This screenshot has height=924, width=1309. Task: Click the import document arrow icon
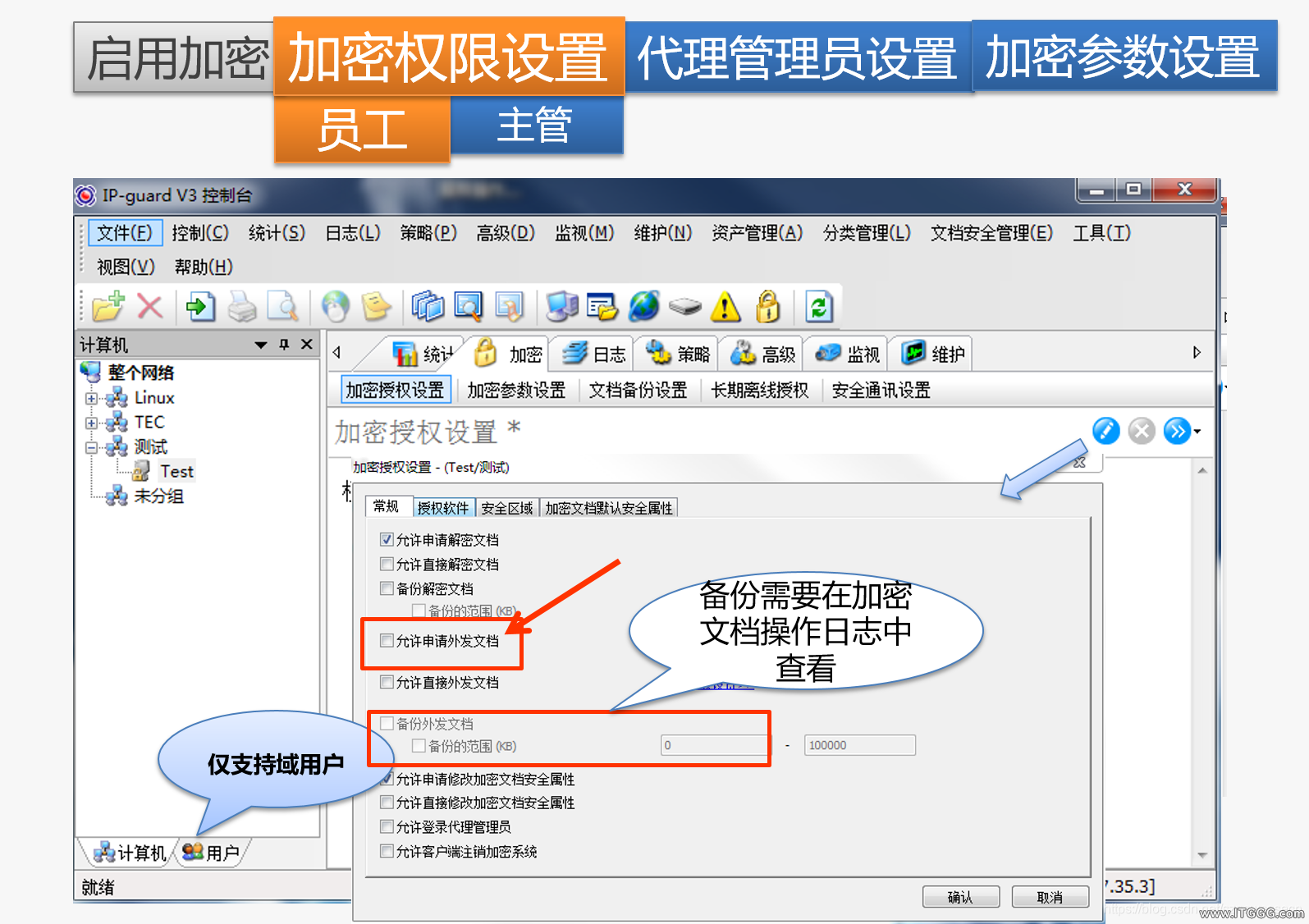(x=200, y=307)
